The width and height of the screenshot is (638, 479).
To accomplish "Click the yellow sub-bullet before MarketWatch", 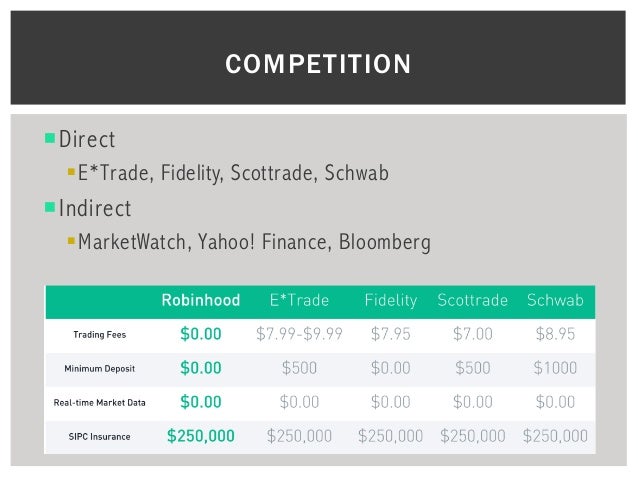I will (70, 242).
